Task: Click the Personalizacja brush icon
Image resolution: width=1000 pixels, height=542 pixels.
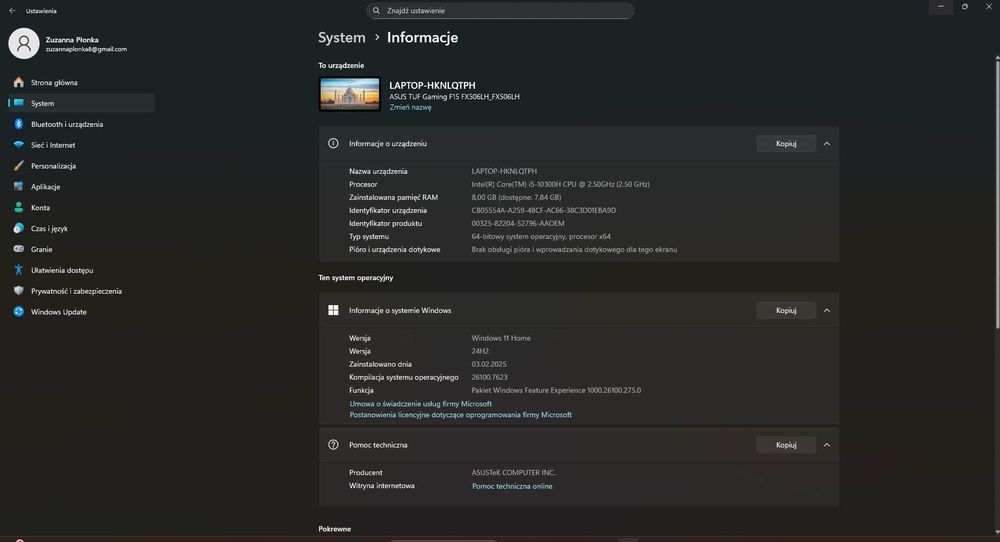Action: [18, 166]
